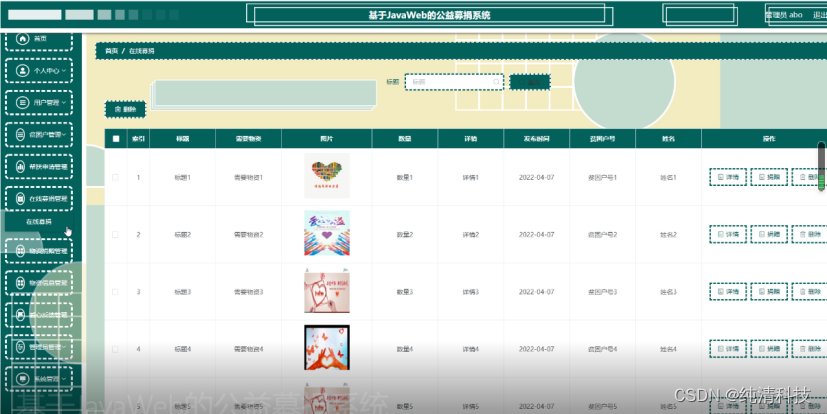This screenshot has height=414, width=827.
Task: Click the batch 删除 button above the table
Action: 125,109
